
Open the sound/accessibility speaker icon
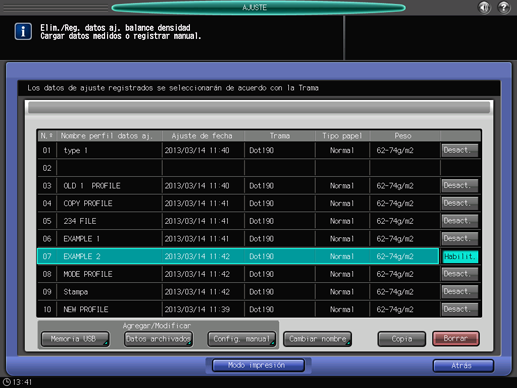click(484, 7)
